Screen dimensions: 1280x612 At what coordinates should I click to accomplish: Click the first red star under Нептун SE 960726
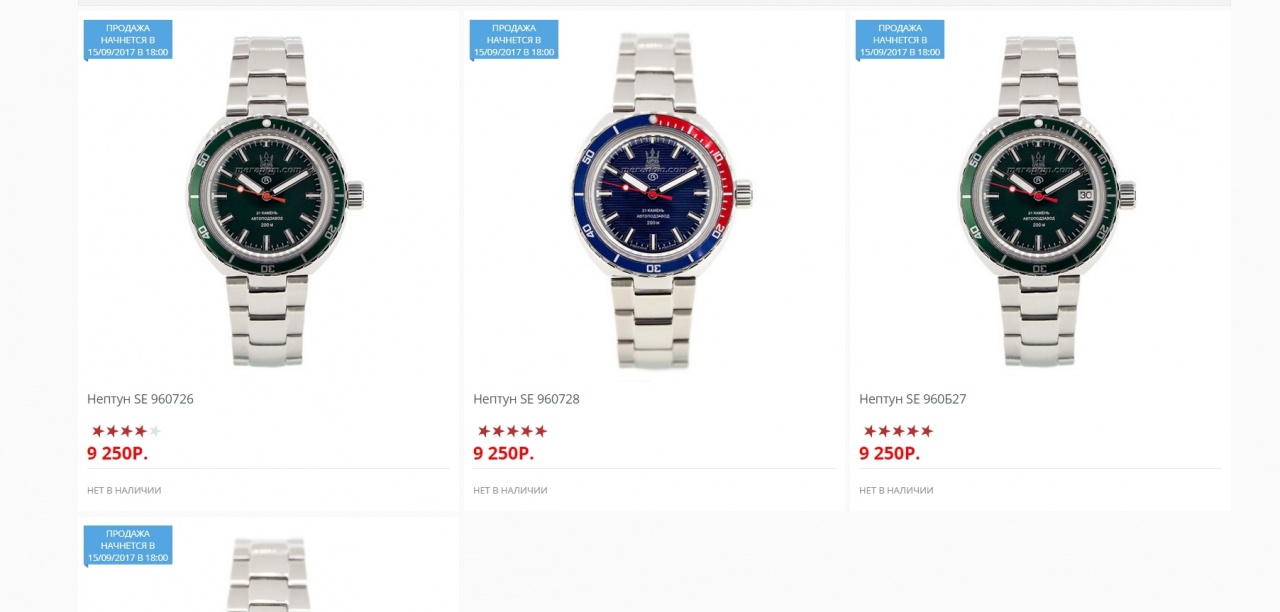click(98, 431)
